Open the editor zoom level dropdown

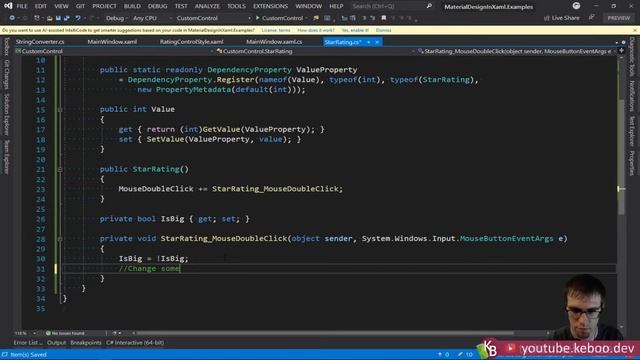25,333
